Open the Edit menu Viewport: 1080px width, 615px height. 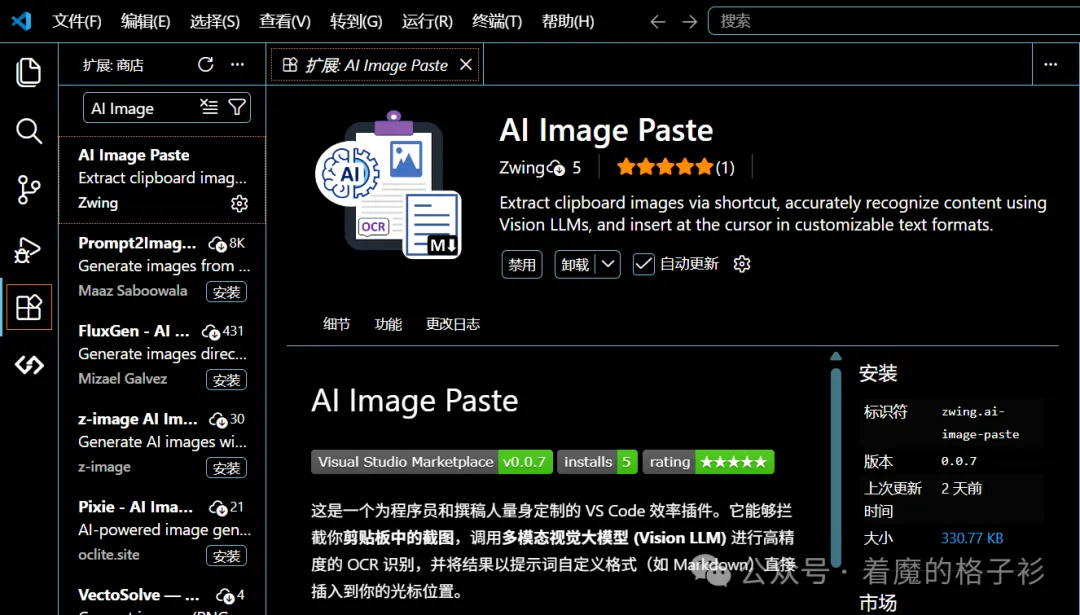pos(145,21)
